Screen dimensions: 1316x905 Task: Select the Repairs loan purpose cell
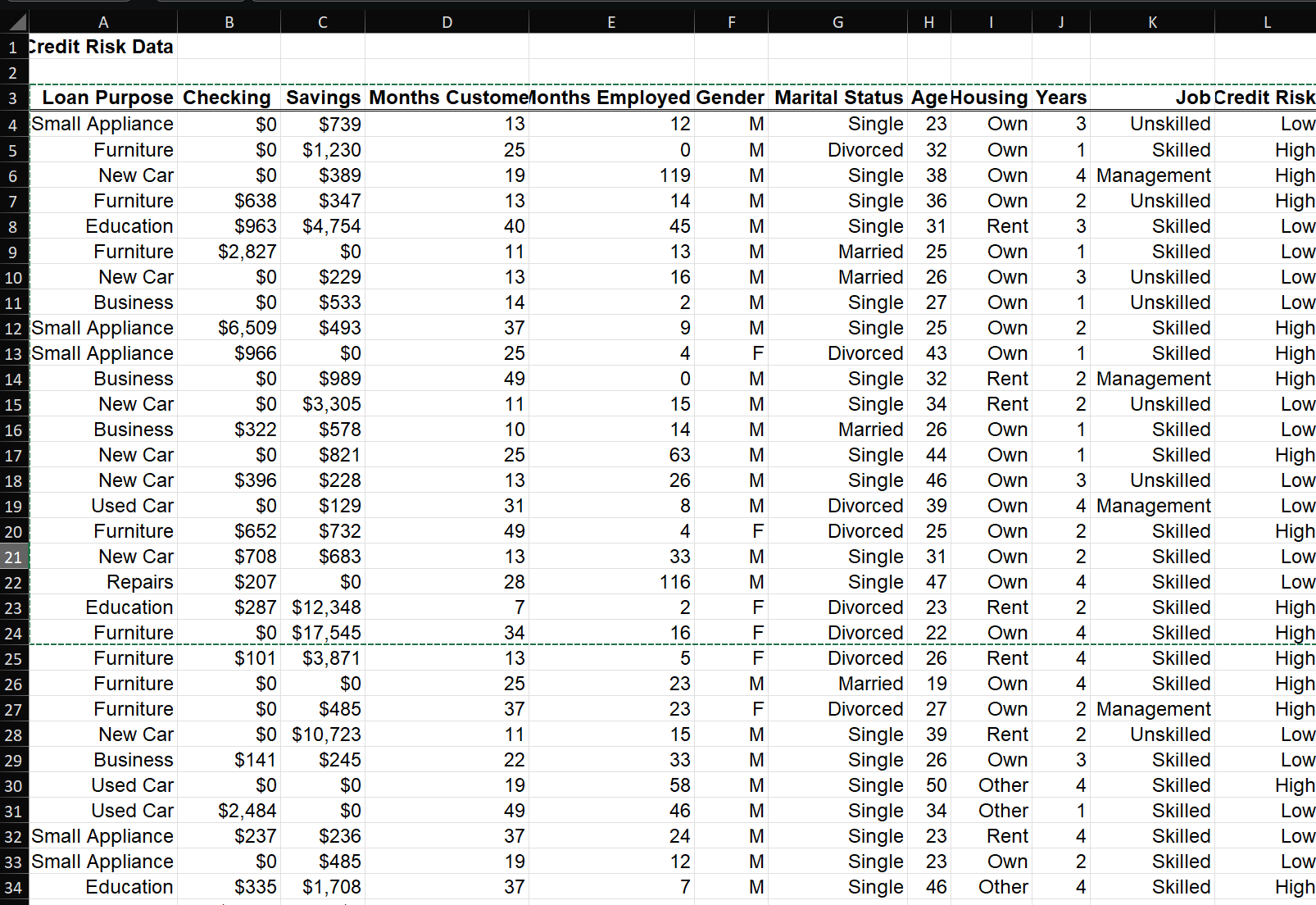click(139, 581)
